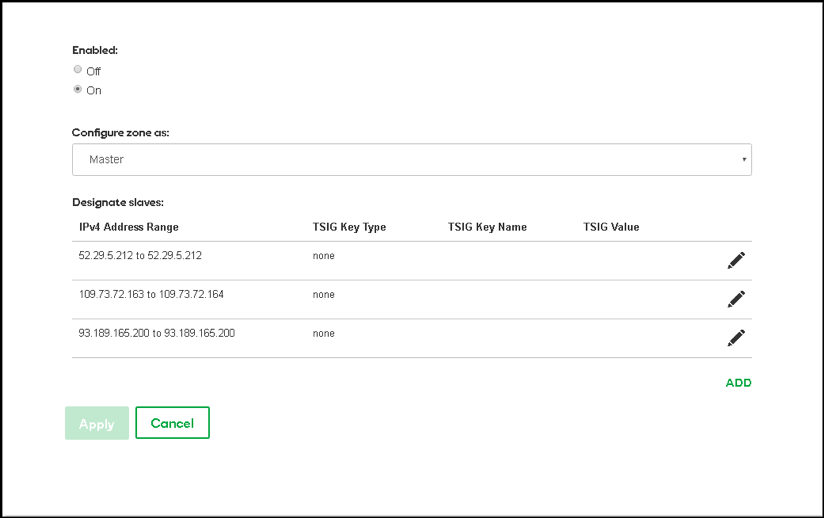Click the Designate slaves label
The image size is (824, 518).
click(x=118, y=202)
